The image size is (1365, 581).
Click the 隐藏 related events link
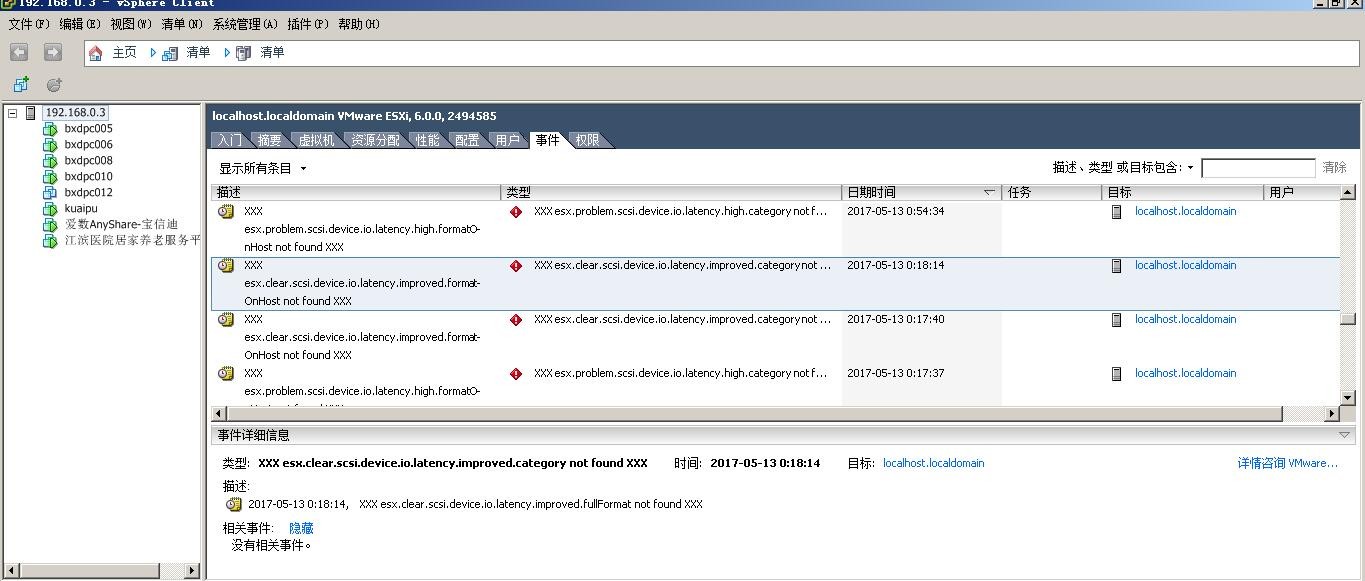coord(301,528)
